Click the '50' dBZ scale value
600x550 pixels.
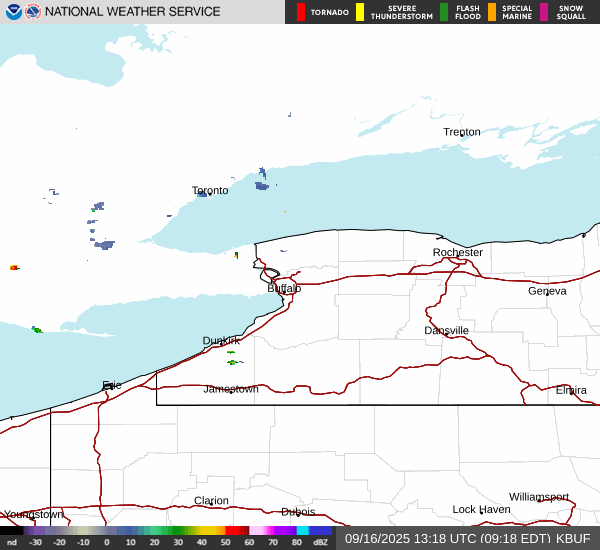[x=225, y=542]
